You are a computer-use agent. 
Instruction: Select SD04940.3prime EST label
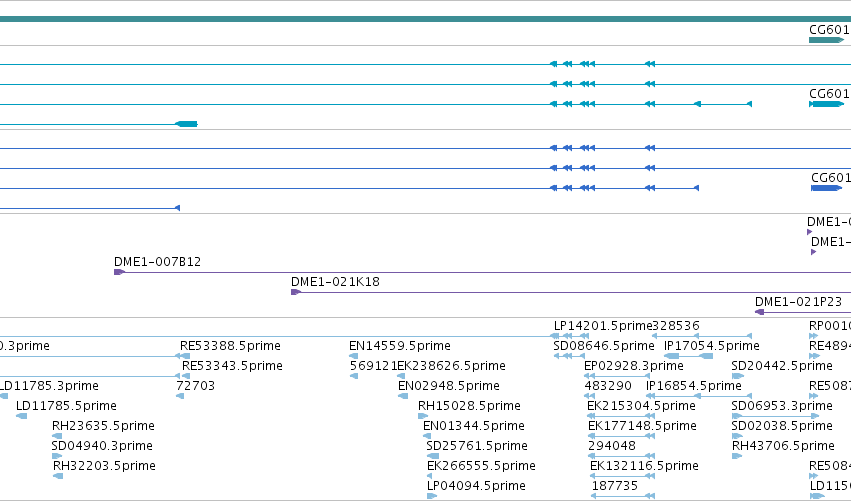click(x=102, y=446)
